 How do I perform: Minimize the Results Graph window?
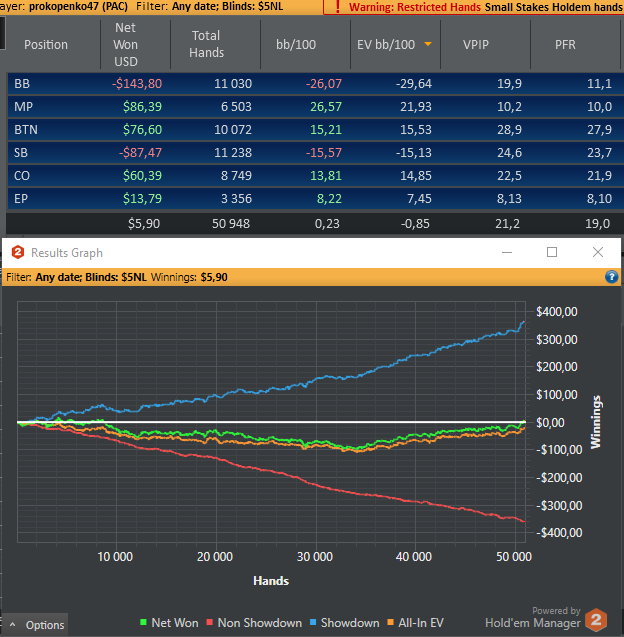pos(507,252)
